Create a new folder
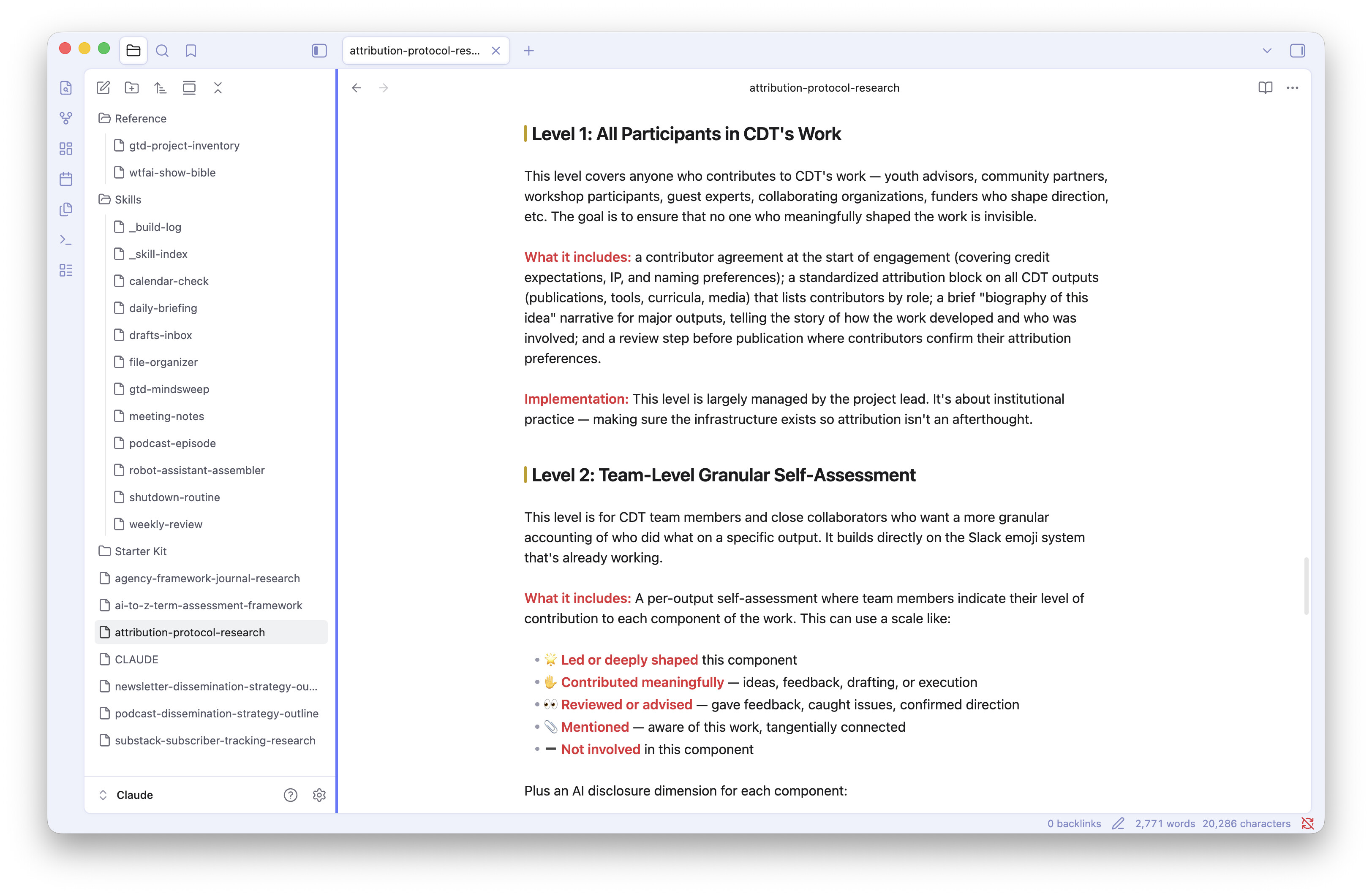The image size is (1372, 896). [131, 87]
